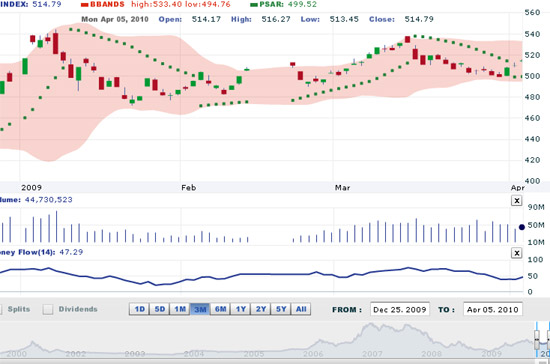This screenshot has height=364, width=550.
Task: Click the Feb axis label
Action: pyautogui.click(x=189, y=188)
